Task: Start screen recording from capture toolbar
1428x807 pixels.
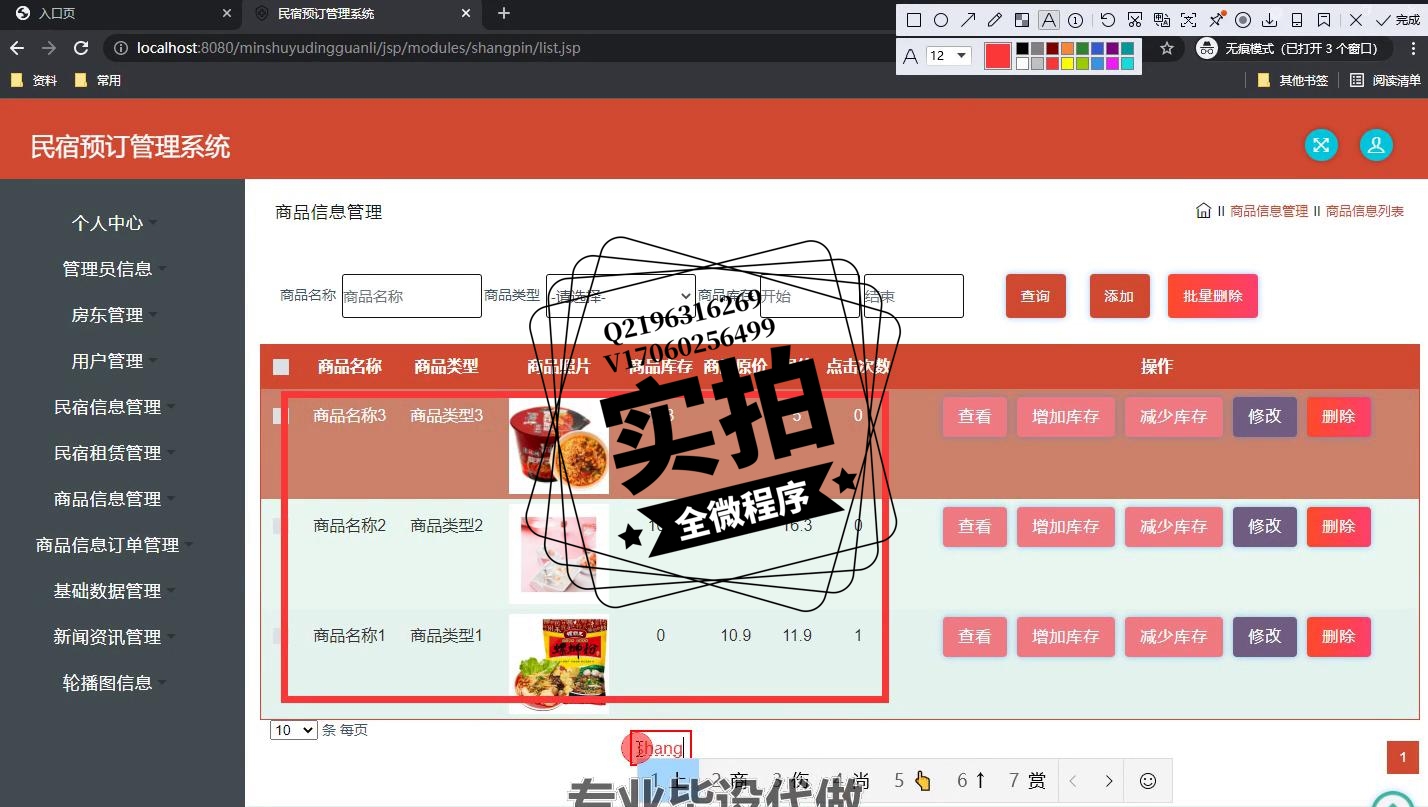Action: (x=1243, y=20)
